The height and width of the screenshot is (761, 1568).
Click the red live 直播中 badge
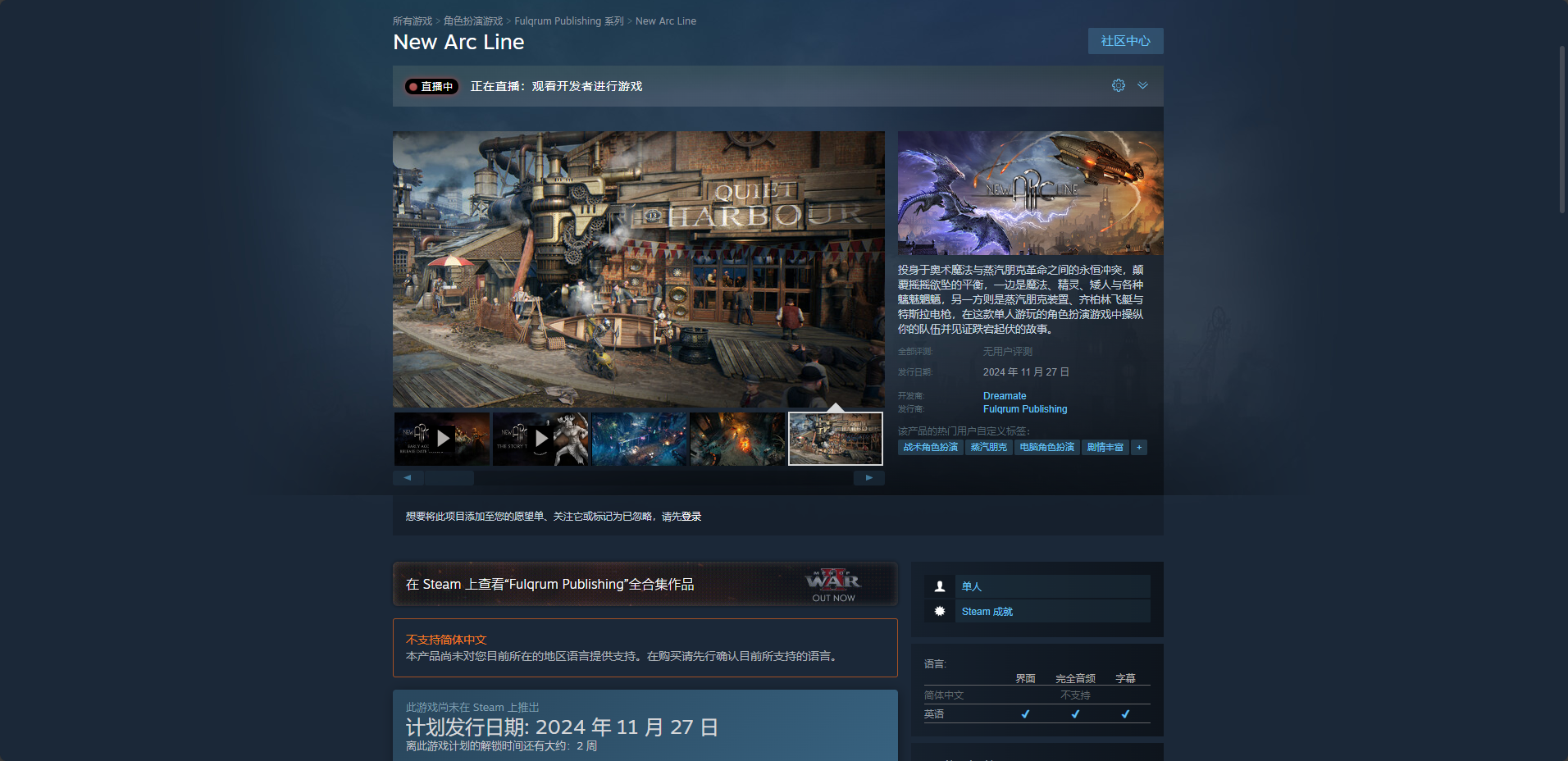tap(431, 86)
